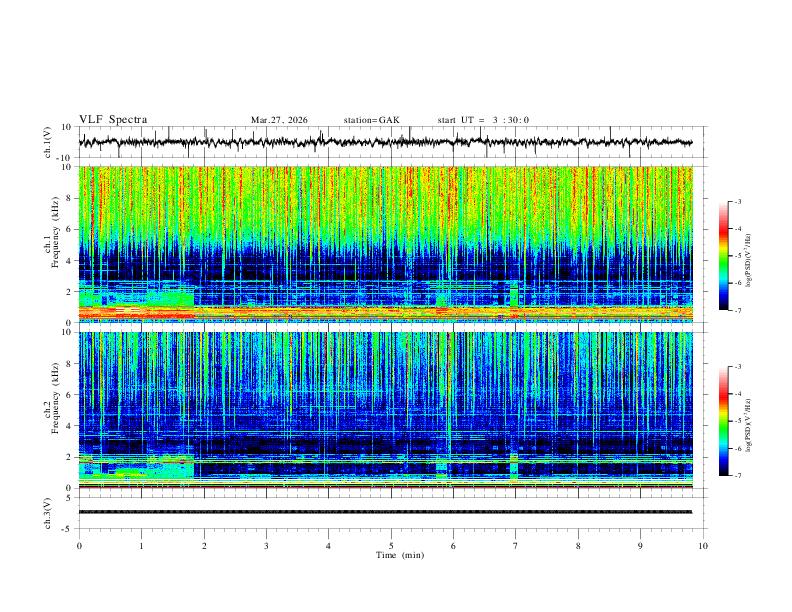Click the "ch.3(V)" axis label
792x612 pixels.
(48, 513)
